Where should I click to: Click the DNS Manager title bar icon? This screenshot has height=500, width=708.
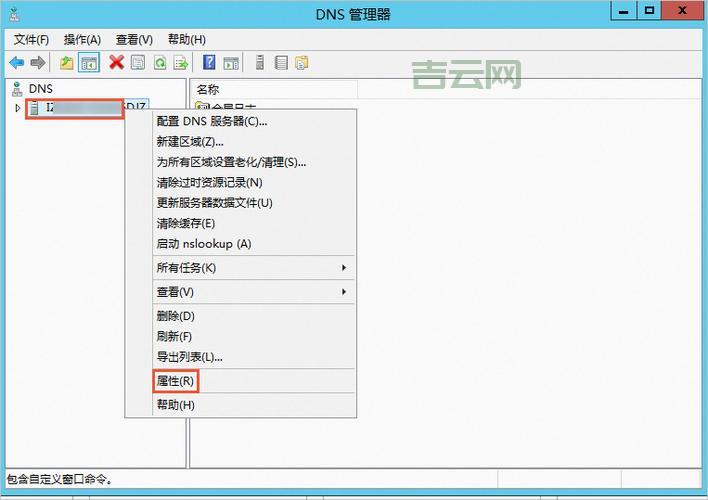(14, 14)
